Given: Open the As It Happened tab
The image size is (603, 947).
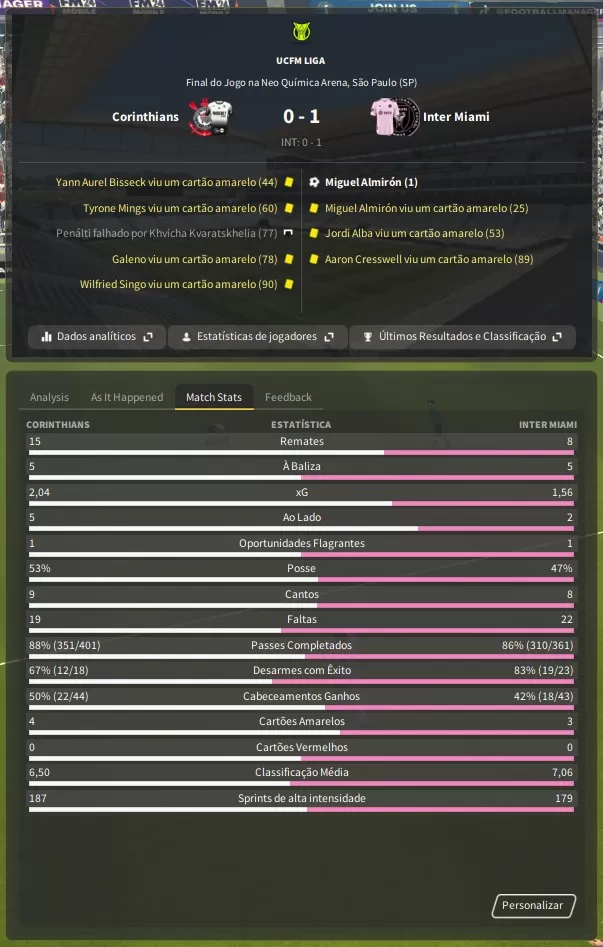Looking at the screenshot, I should (x=127, y=397).
